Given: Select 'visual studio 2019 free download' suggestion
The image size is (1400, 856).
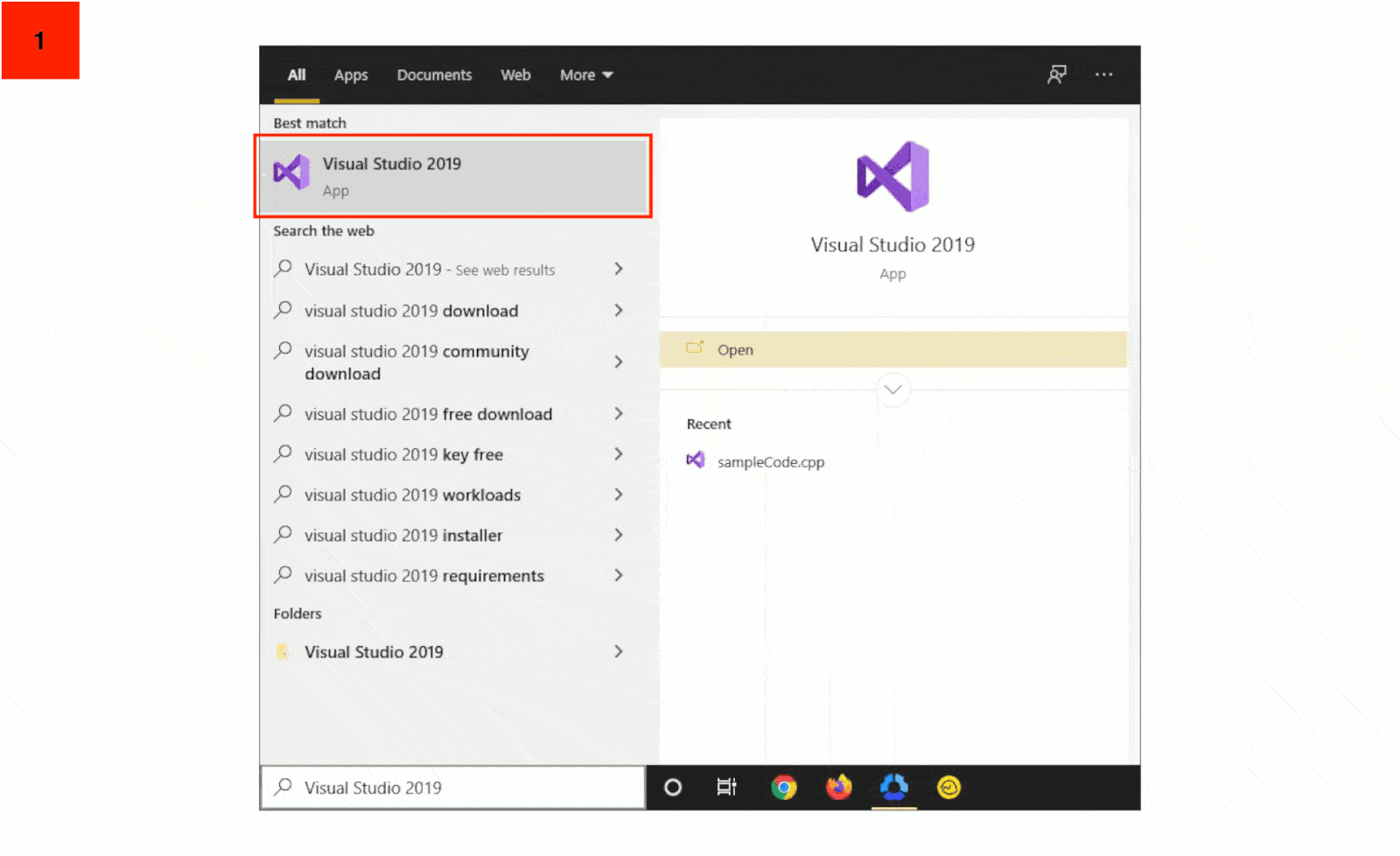Looking at the screenshot, I should [x=428, y=414].
